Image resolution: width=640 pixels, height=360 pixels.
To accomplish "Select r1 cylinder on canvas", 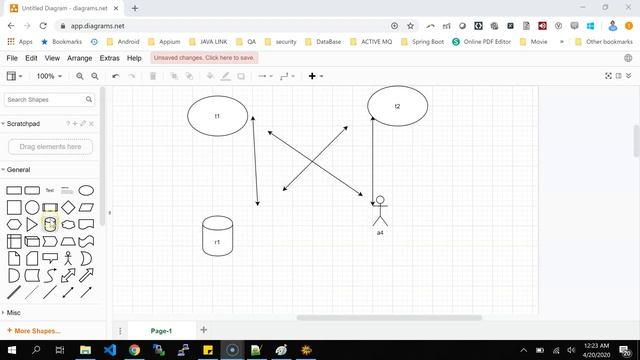I will (x=218, y=236).
